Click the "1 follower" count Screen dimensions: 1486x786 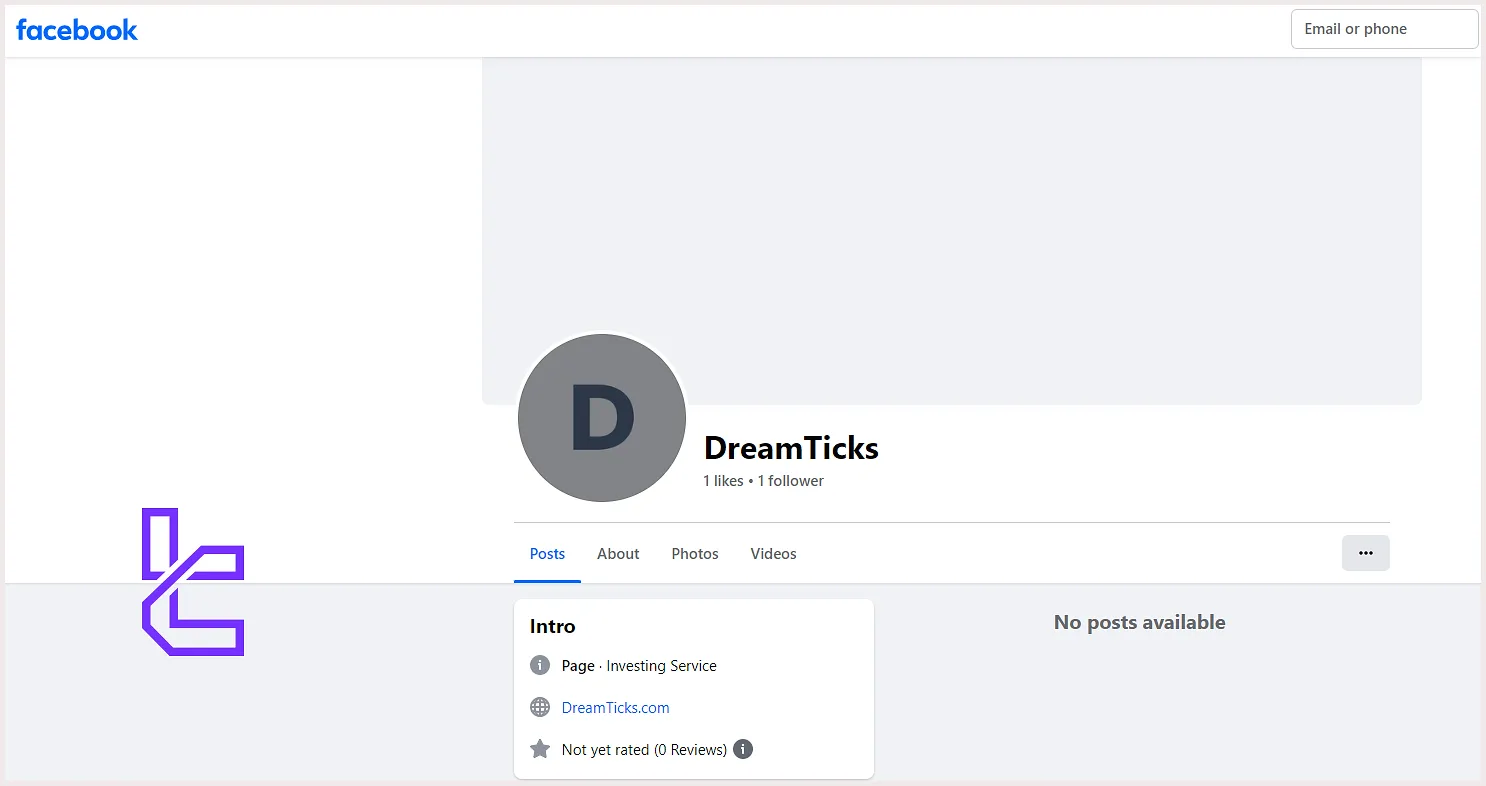(791, 481)
